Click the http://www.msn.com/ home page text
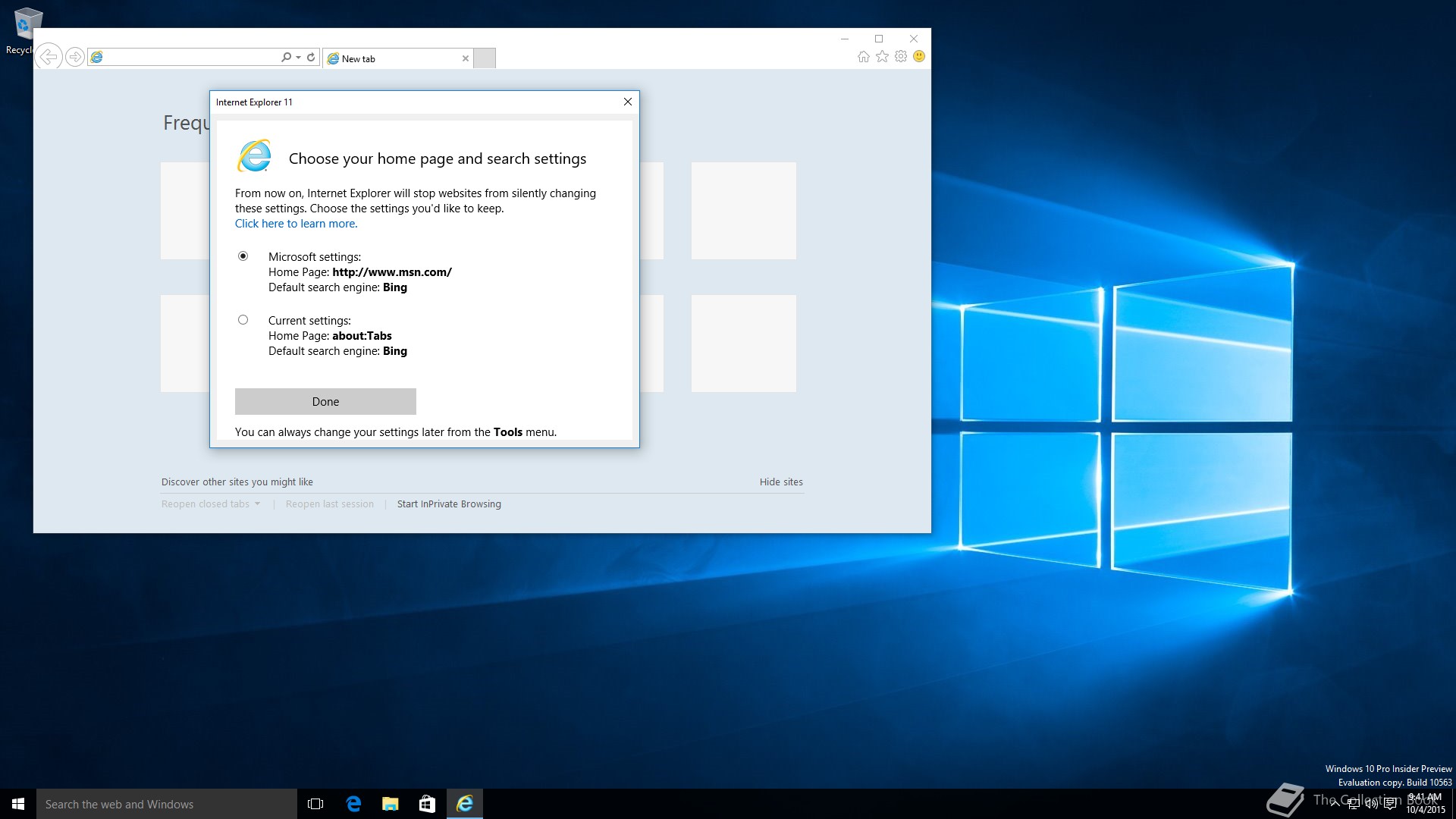 392,272
